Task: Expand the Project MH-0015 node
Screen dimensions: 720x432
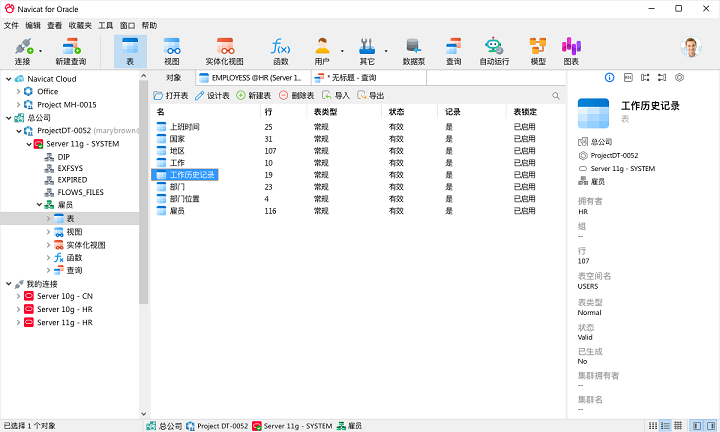Action: (18, 105)
